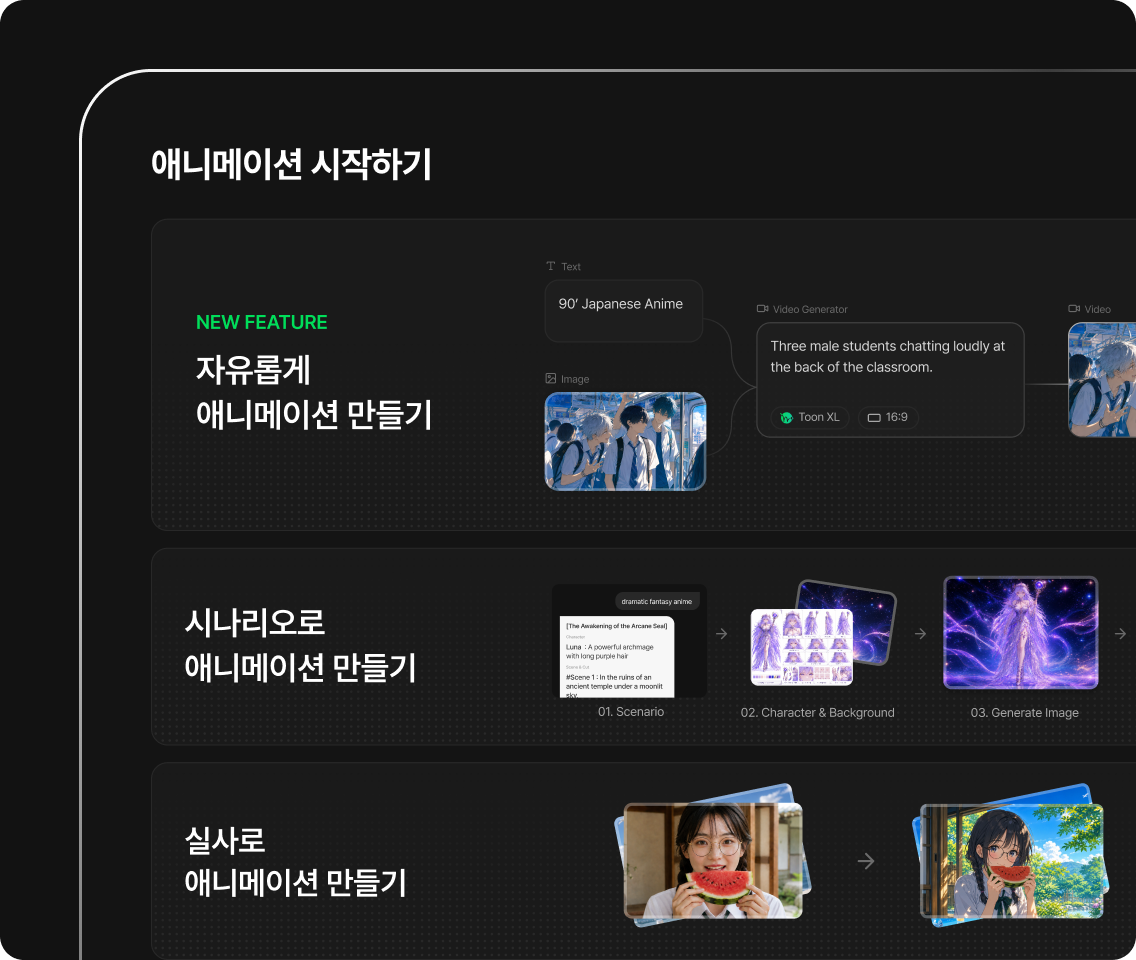Screen dimensions: 1136x960
Task: Click the arrow between Scenario and Character steps
Action: point(722,634)
